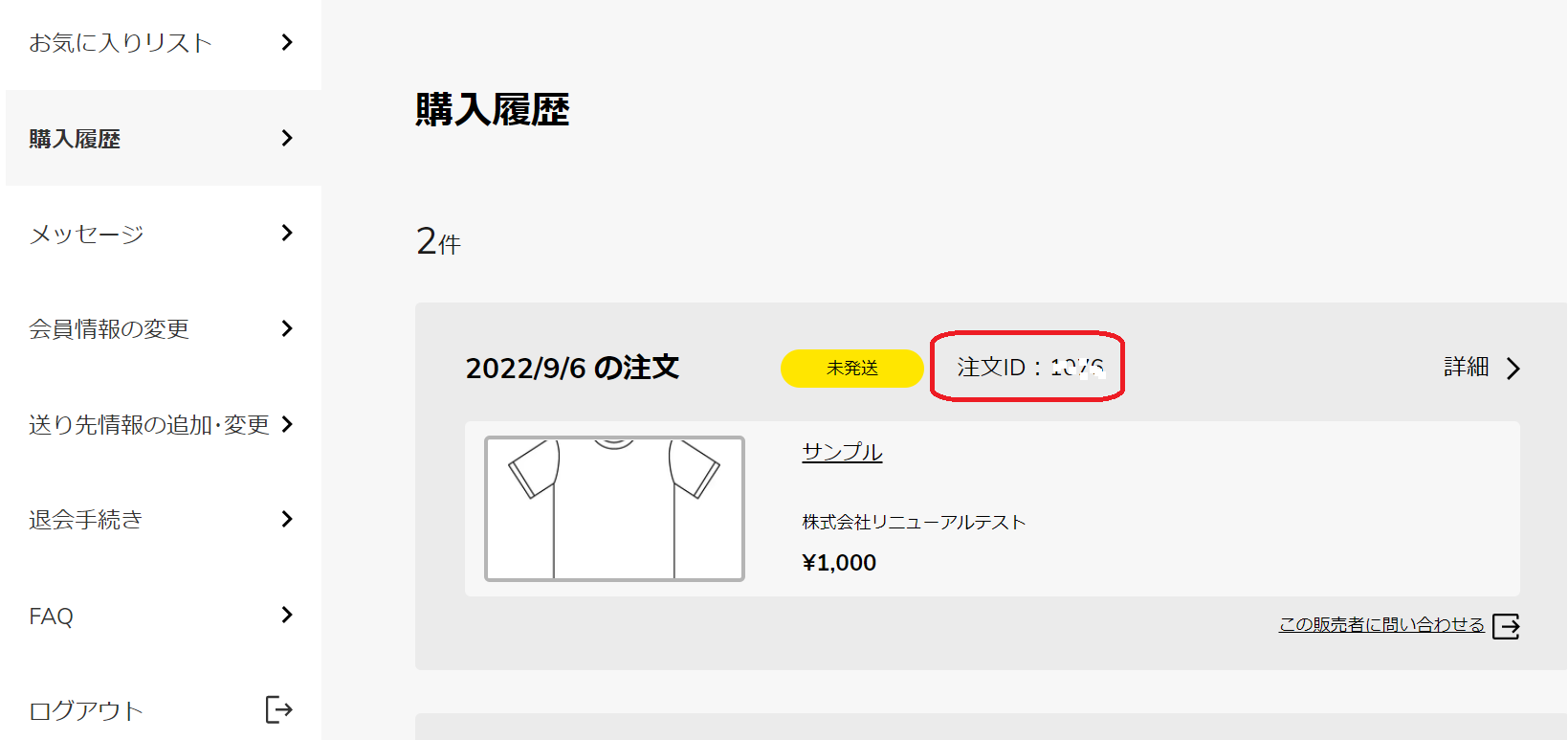Viewport: 1568px width, 740px height.
Task: Click the external link icon beside seller inquiry
Action: click(1506, 626)
